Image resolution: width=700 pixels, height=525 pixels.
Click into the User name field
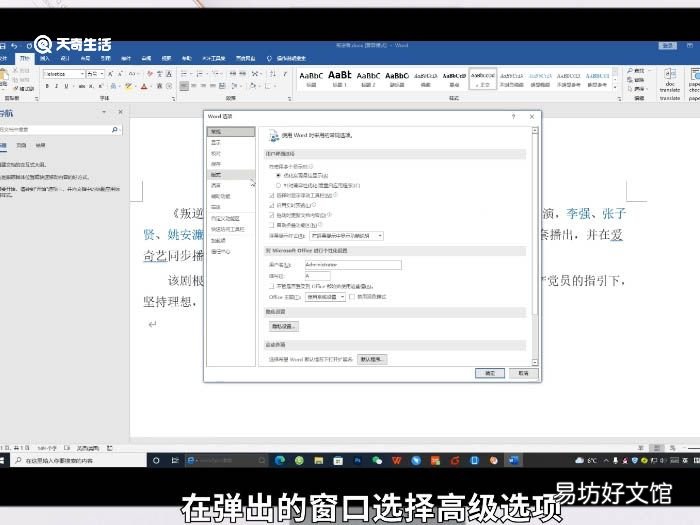353,265
